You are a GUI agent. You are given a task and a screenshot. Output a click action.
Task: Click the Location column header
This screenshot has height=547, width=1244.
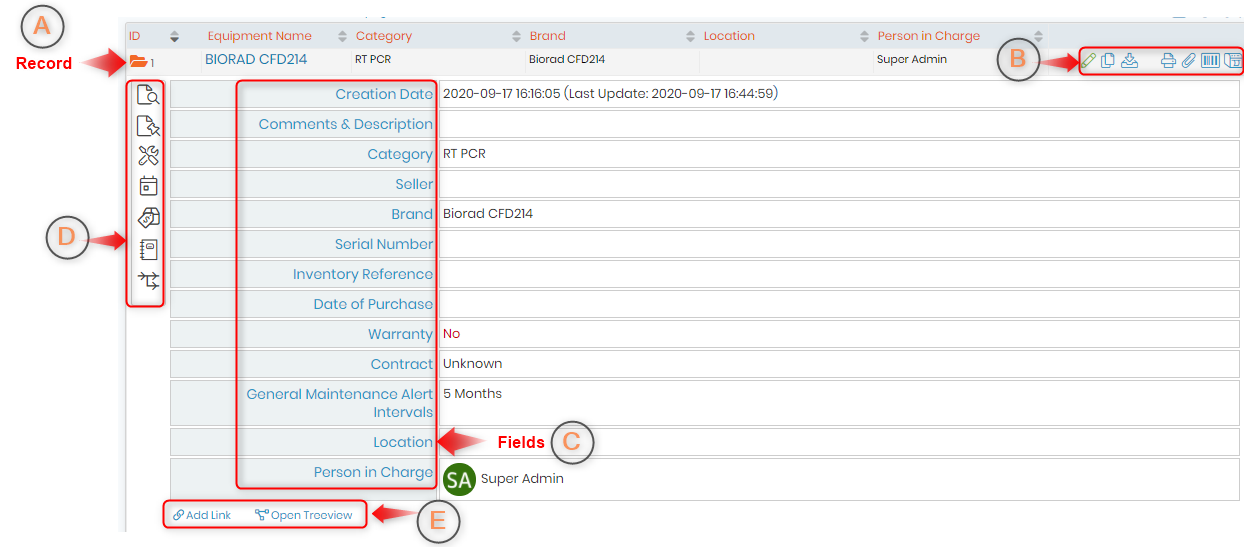tap(729, 36)
